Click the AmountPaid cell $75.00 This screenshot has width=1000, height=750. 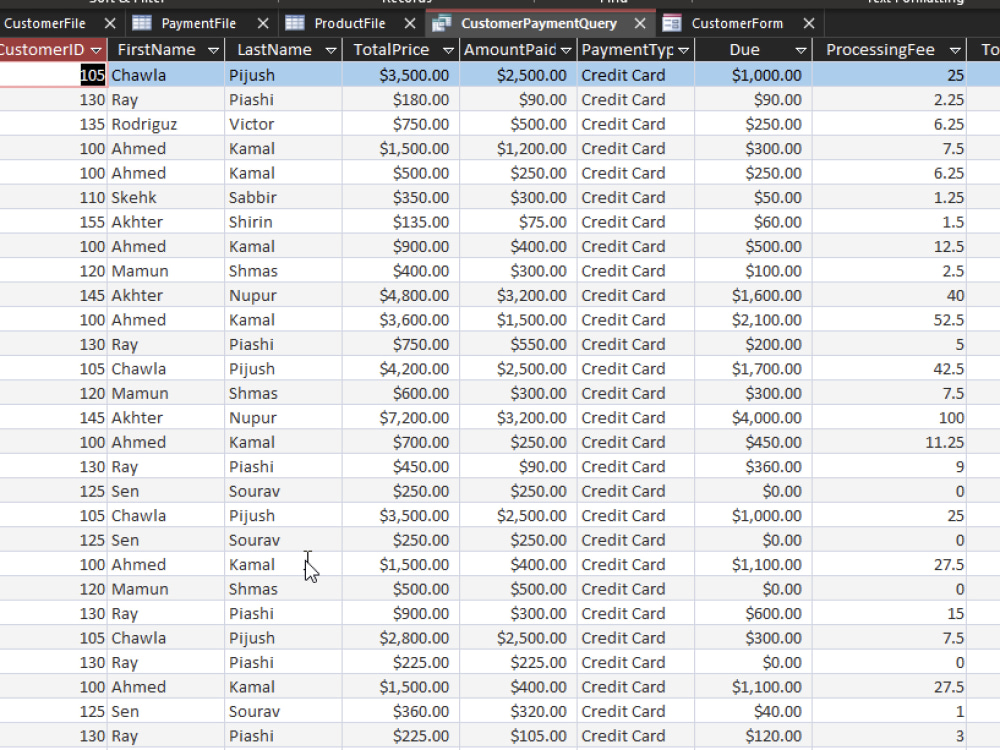(x=518, y=222)
